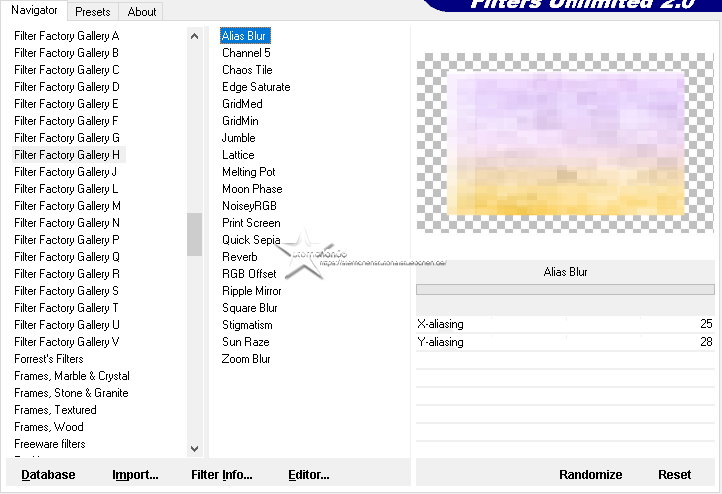Select the Alias Blur filter
722x494 pixels.
245,36
